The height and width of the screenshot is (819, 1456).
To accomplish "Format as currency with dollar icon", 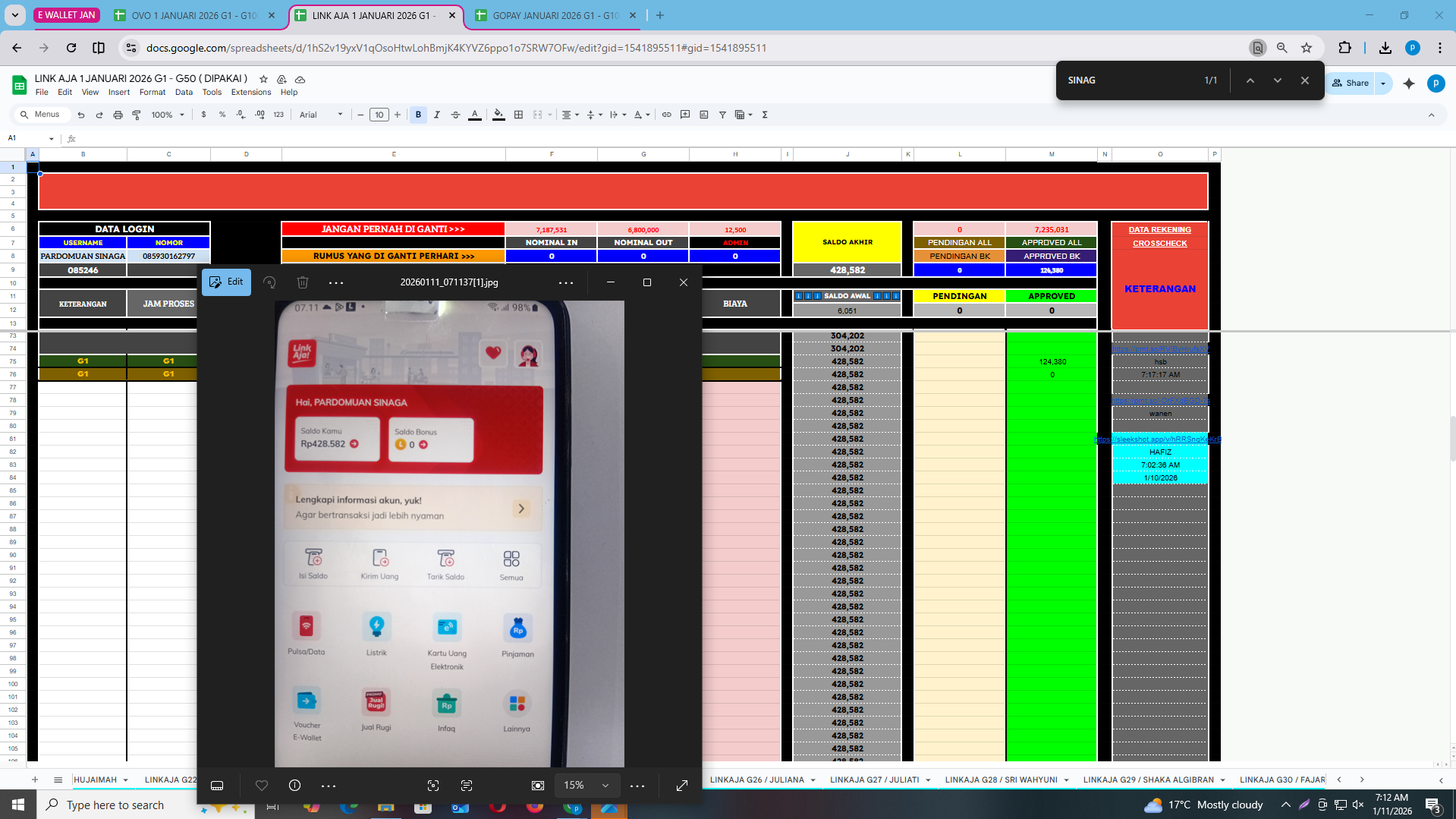I will pos(203,115).
